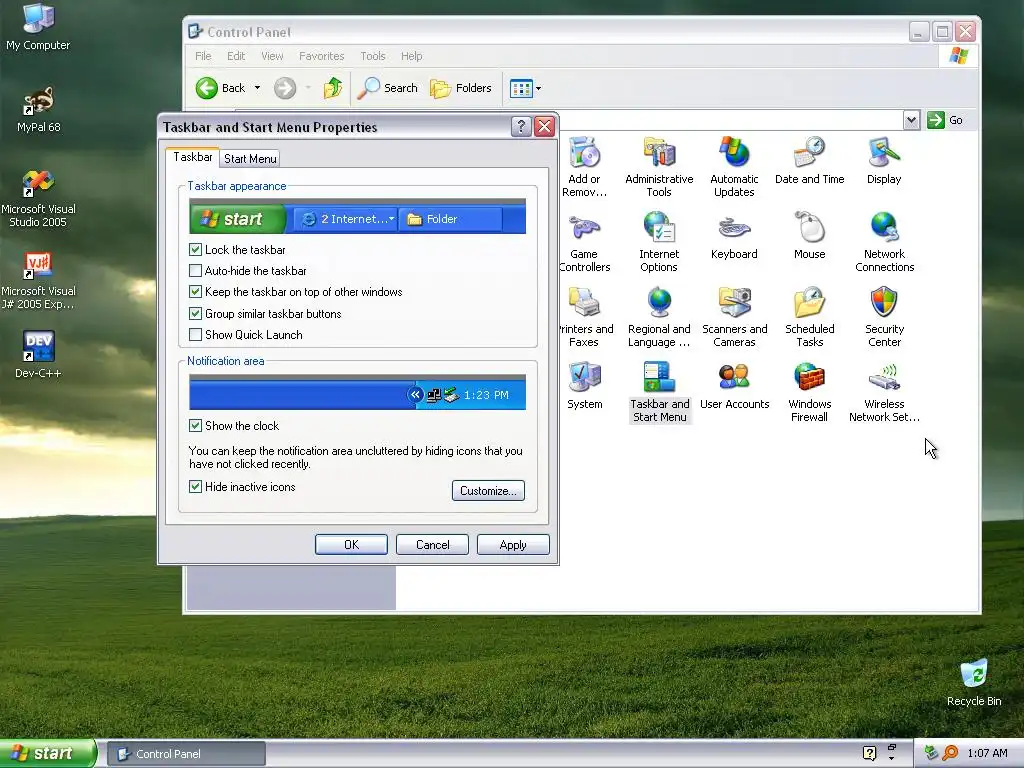1024x768 pixels.
Task: Open the Game Controllers icon
Action: coord(584,242)
